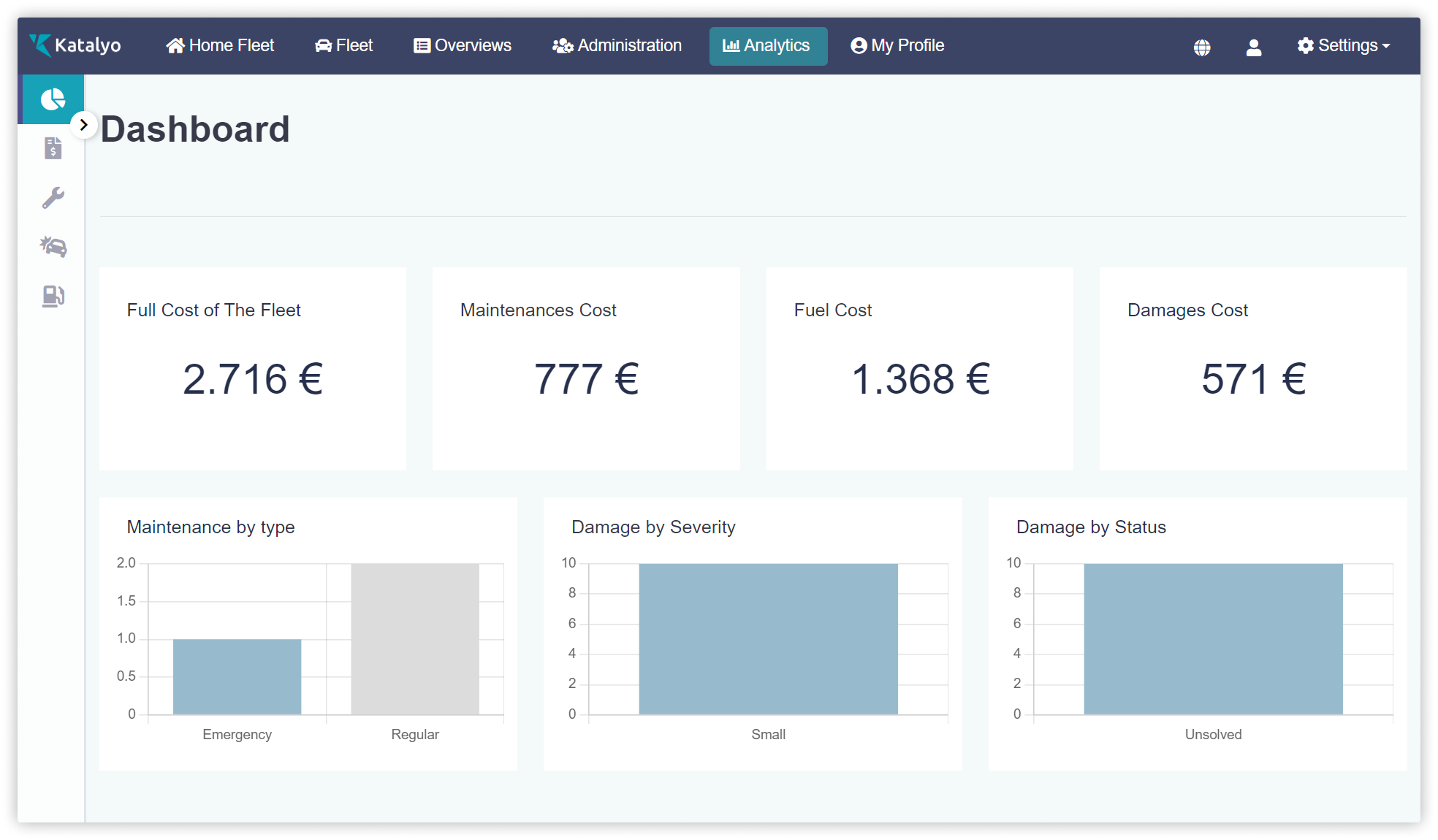This screenshot has width=1438, height=840.
Task: Select the Analytics tab
Action: click(767, 46)
